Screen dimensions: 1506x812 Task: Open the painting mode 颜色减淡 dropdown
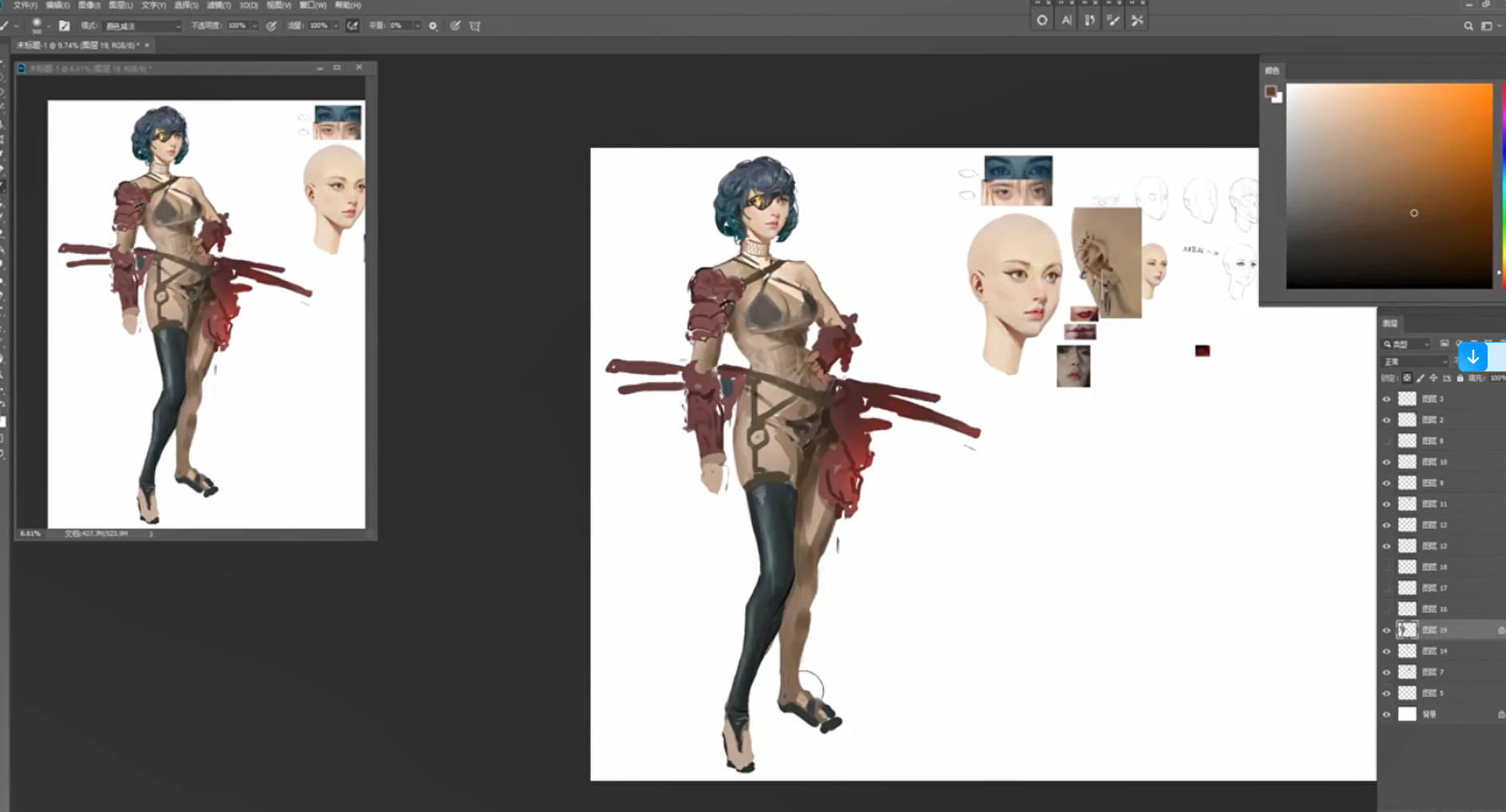(x=144, y=26)
